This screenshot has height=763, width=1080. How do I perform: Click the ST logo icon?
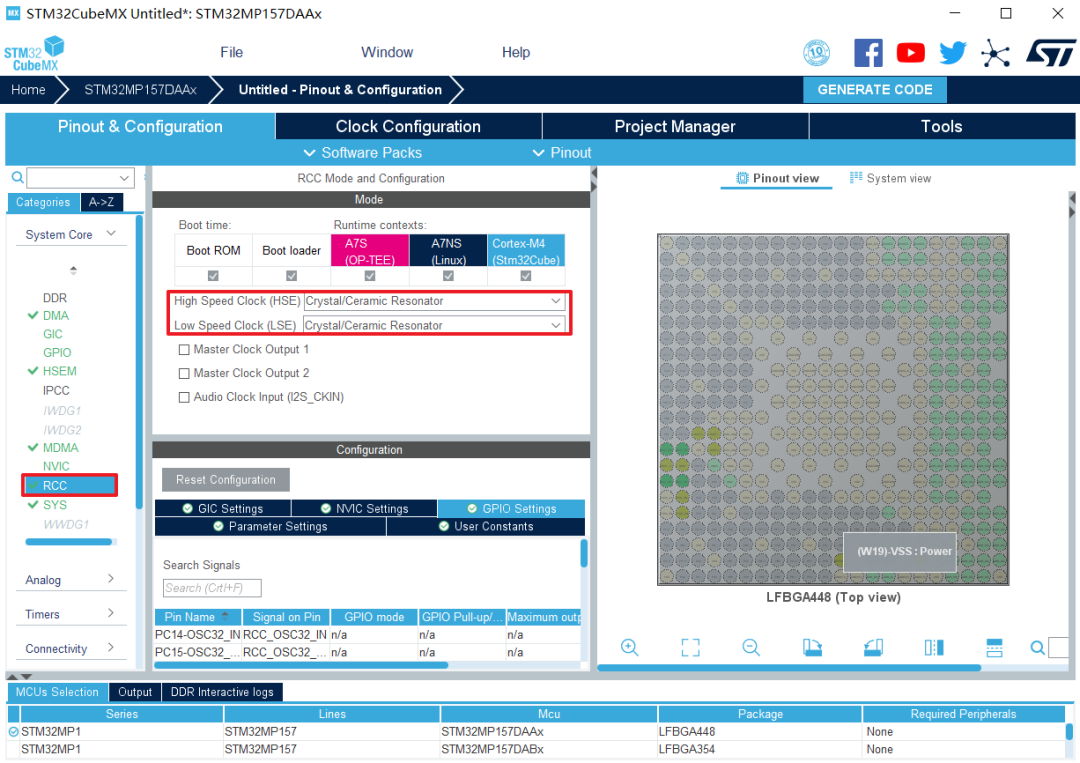tap(1050, 53)
